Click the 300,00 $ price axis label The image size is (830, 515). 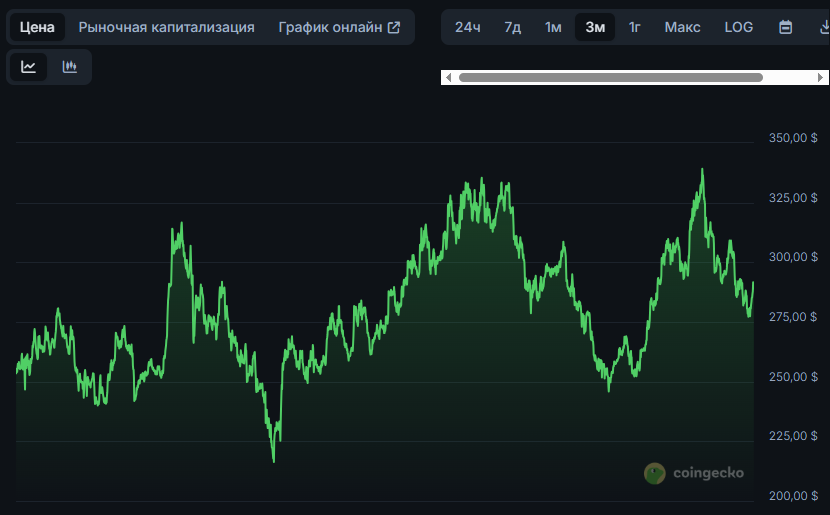[x=792, y=257]
